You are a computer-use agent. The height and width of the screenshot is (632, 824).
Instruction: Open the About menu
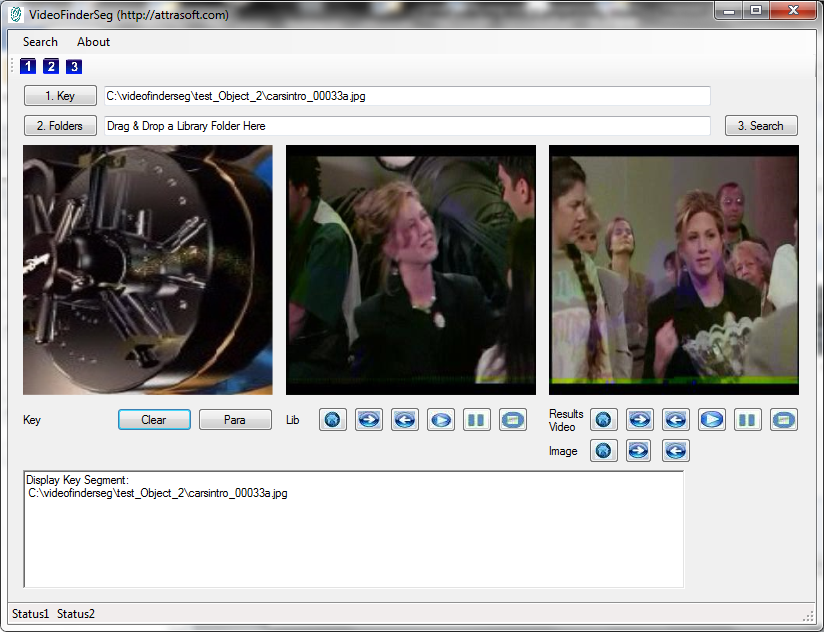pyautogui.click(x=94, y=42)
